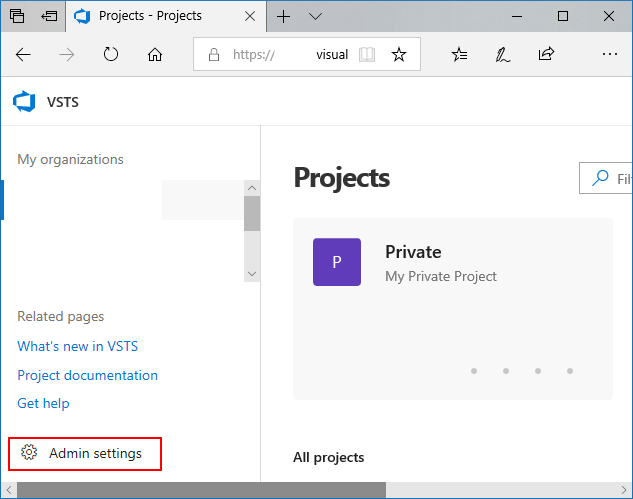The height and width of the screenshot is (499, 633).
Task: Select the Projects - Projects browser tab
Action: point(166,16)
